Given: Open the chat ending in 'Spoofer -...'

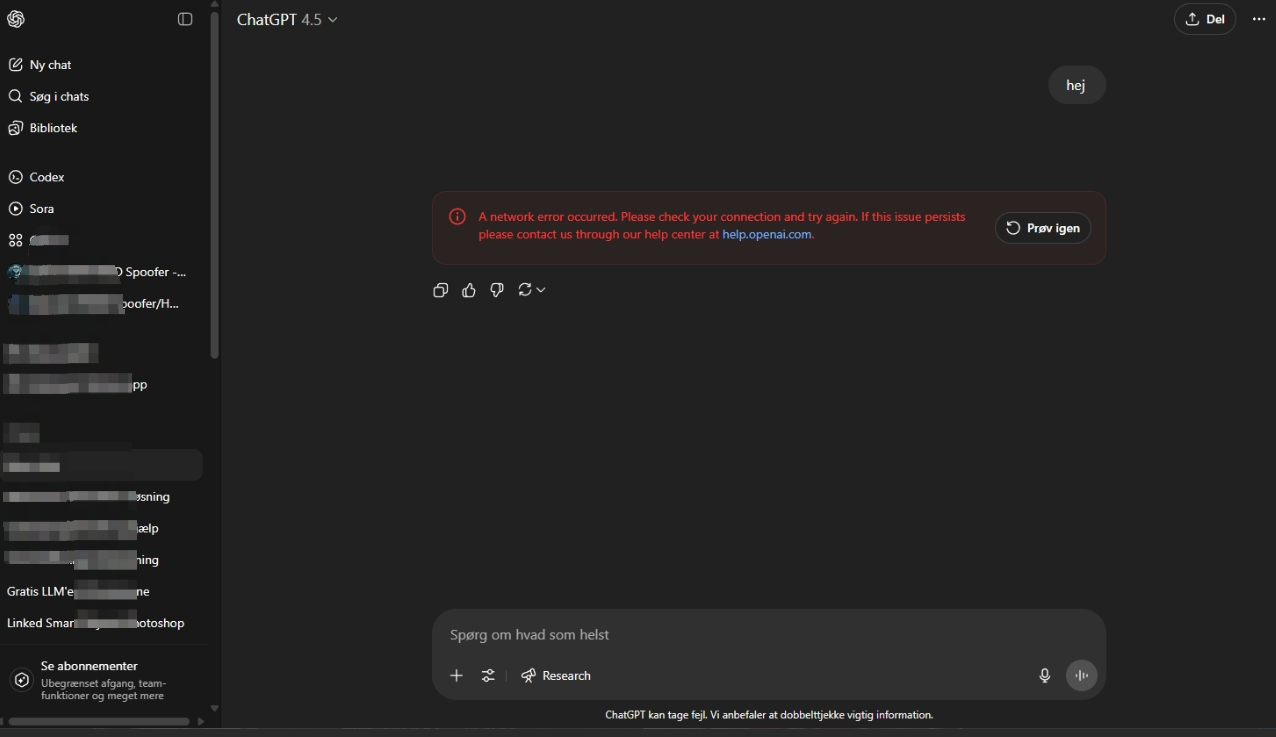Looking at the screenshot, I should 101,272.
